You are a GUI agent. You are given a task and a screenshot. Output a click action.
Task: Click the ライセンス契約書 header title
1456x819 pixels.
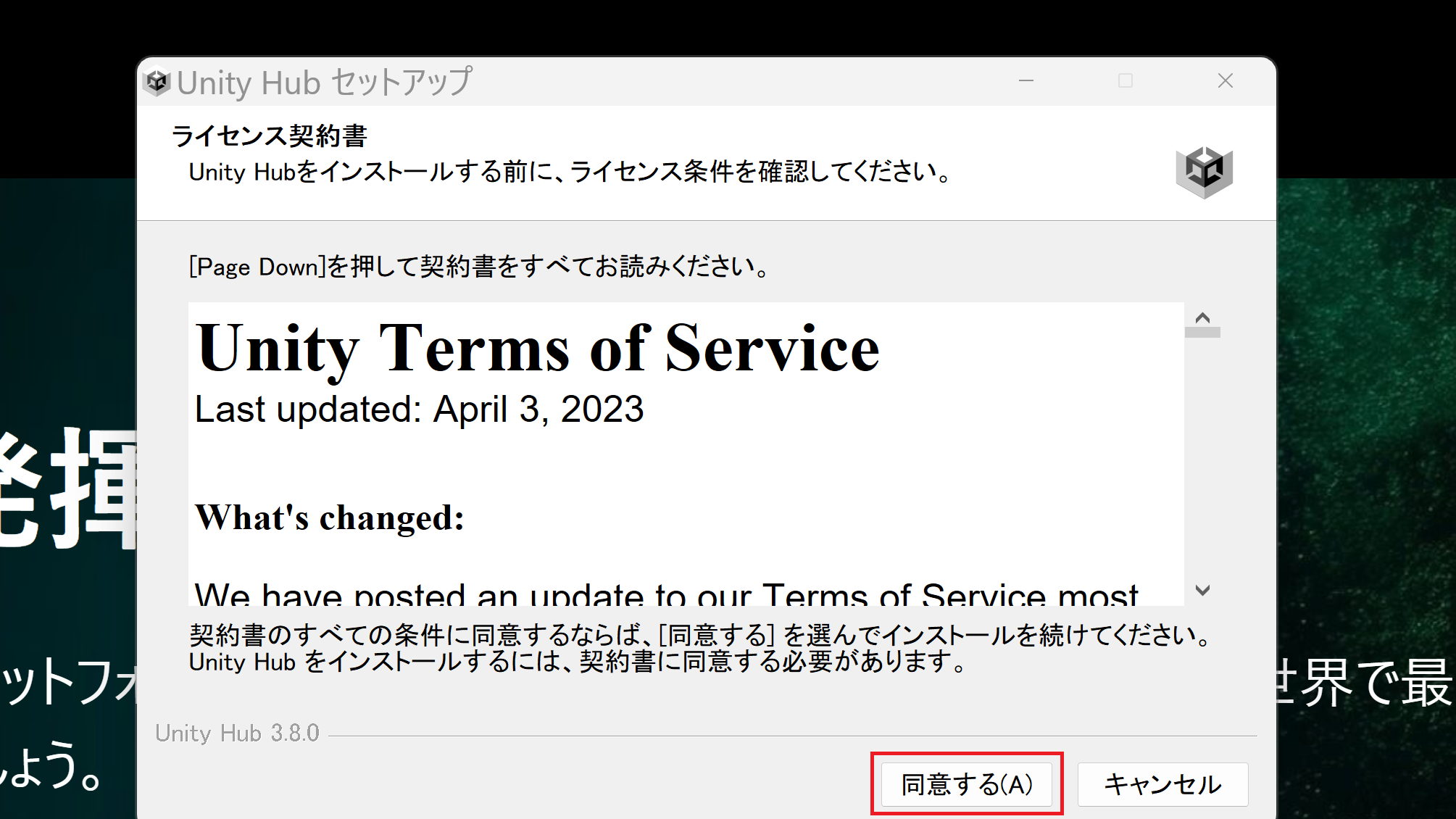(x=270, y=136)
